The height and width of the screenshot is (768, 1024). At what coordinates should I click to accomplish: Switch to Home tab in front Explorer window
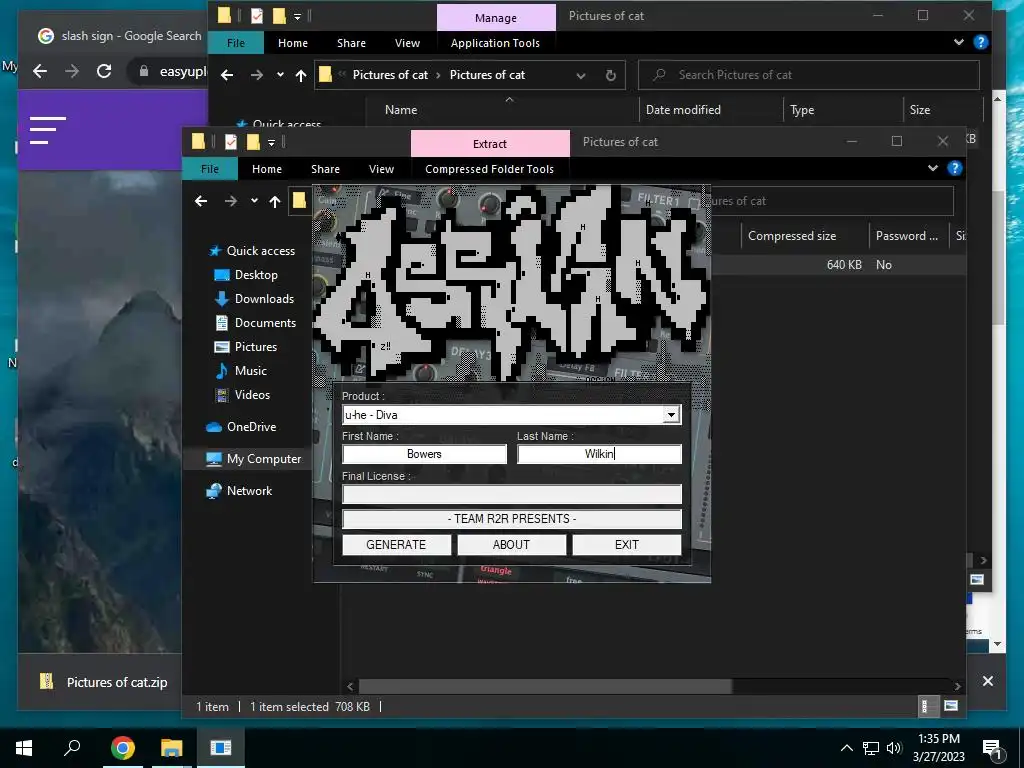coord(267,169)
